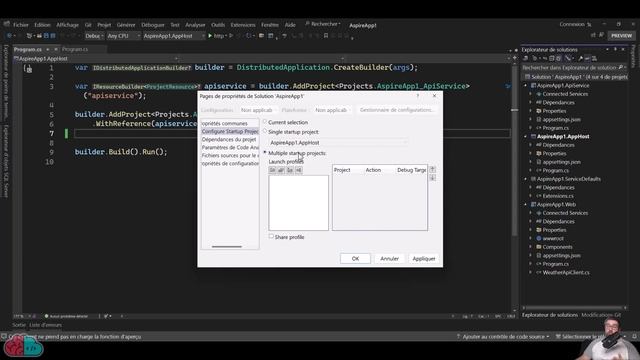Click Aucun problème détecté status indicator
Screen dimensions: 640x360
66,316
